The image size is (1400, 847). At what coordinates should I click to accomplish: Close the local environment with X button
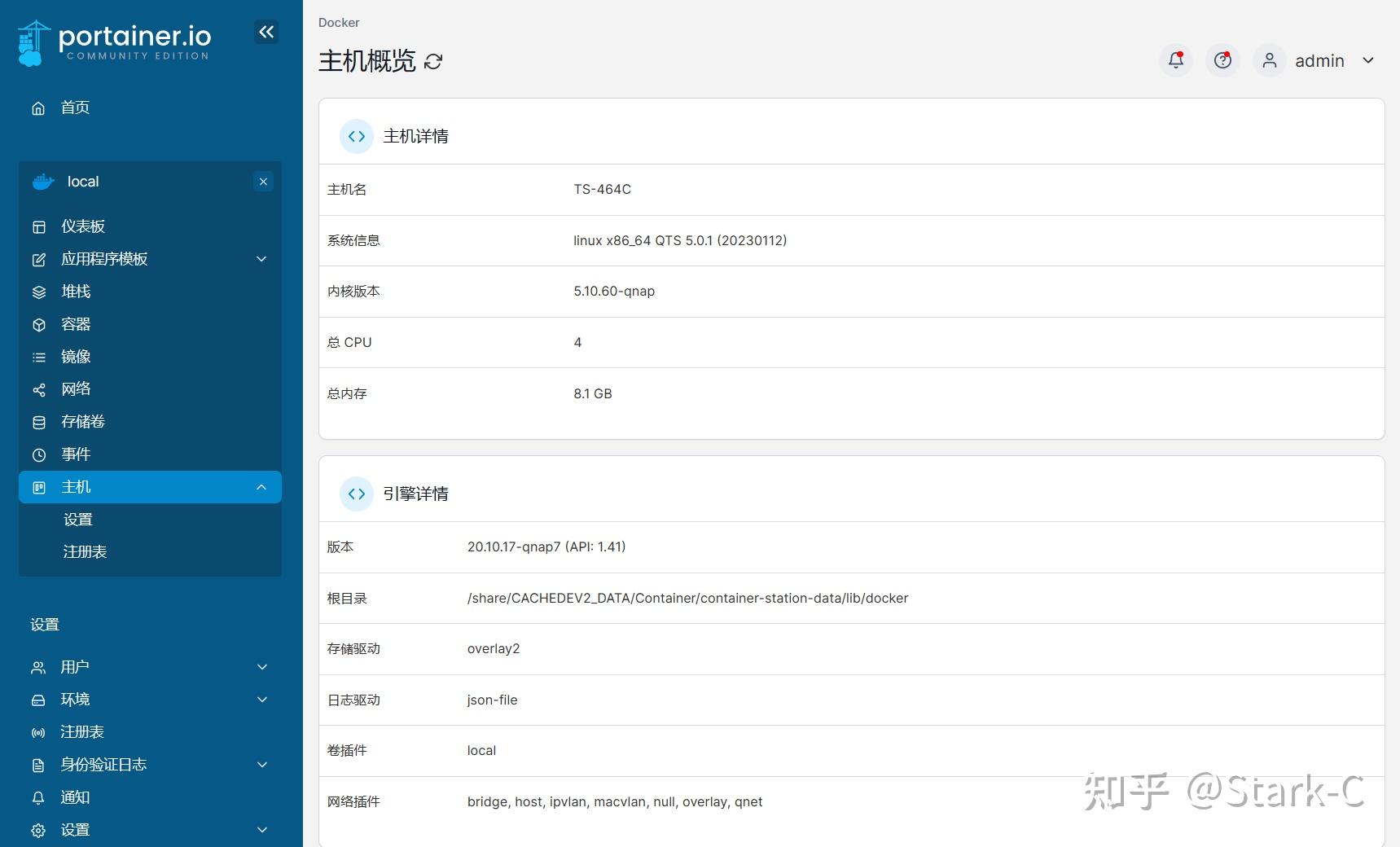263,182
